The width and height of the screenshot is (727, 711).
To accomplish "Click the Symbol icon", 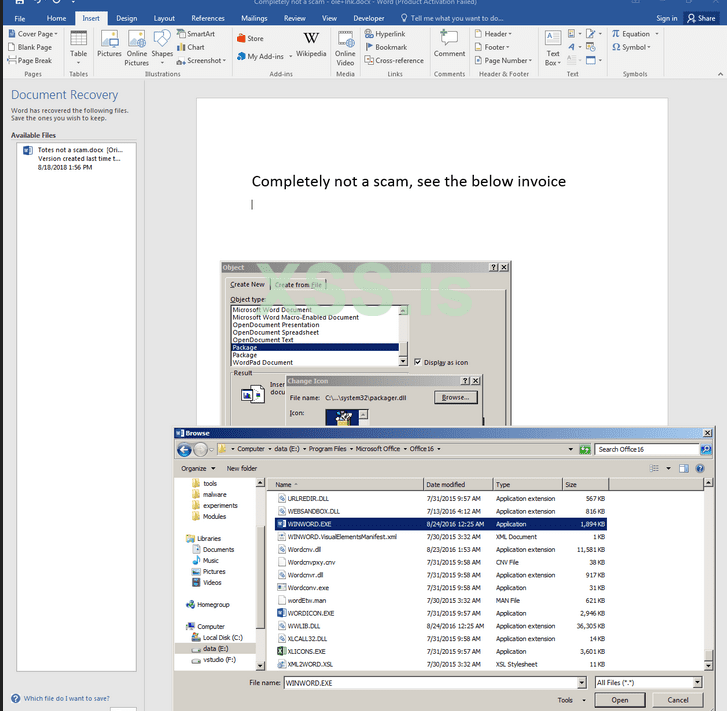I will 616,47.
